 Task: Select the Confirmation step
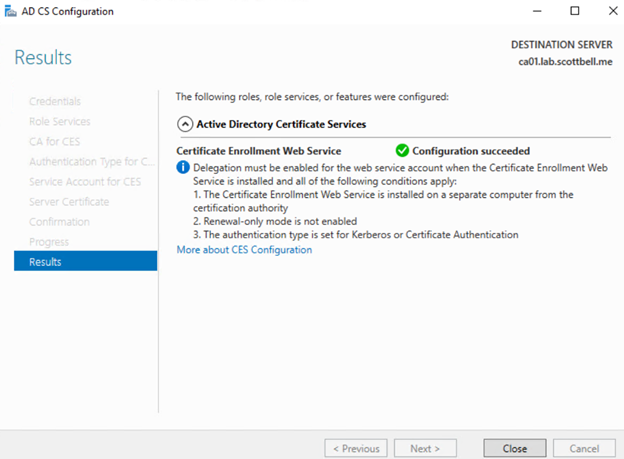(59, 221)
